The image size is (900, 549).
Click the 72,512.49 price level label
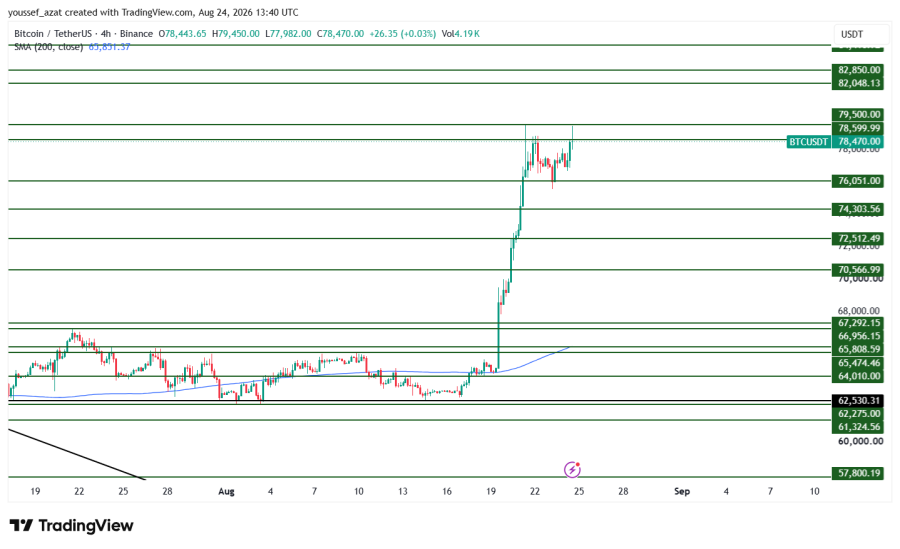pos(858,238)
